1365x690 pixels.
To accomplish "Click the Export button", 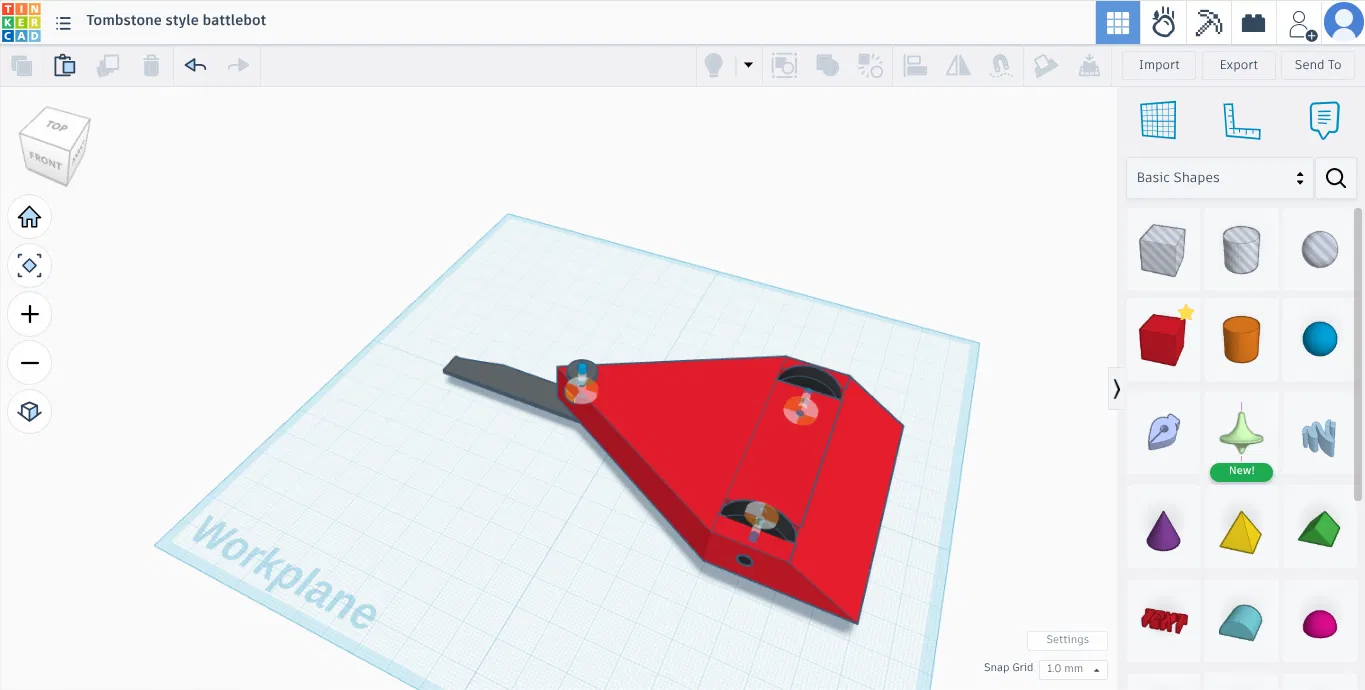I will (x=1238, y=65).
